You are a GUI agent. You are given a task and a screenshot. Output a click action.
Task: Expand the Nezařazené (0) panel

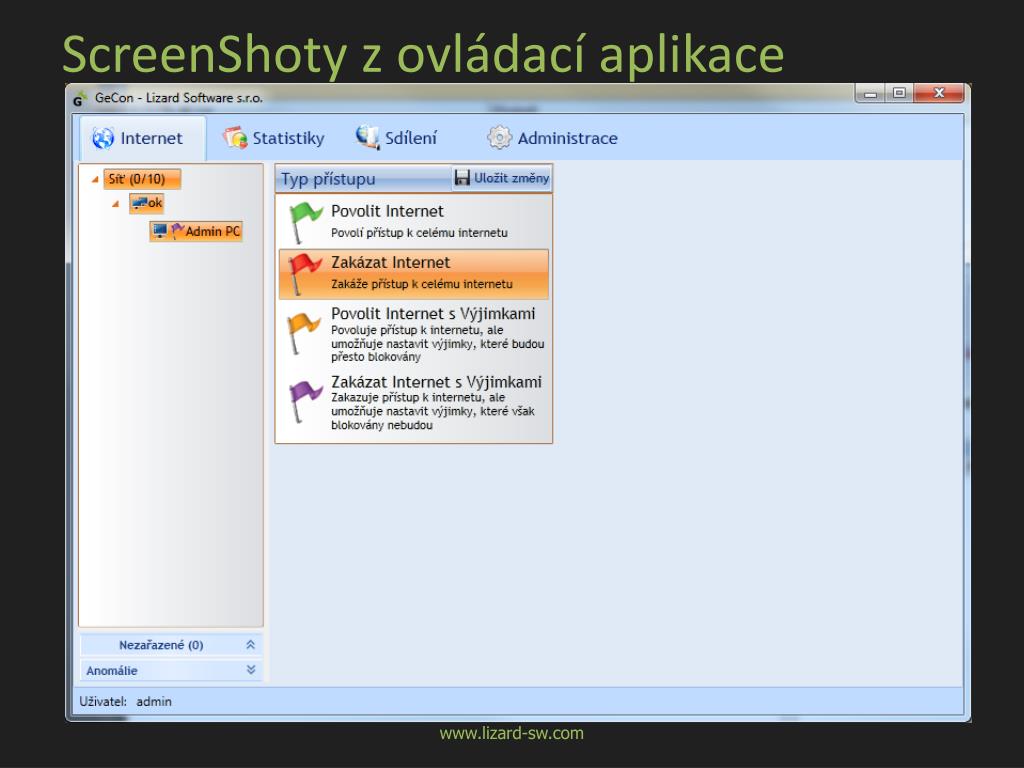[x=171, y=645]
